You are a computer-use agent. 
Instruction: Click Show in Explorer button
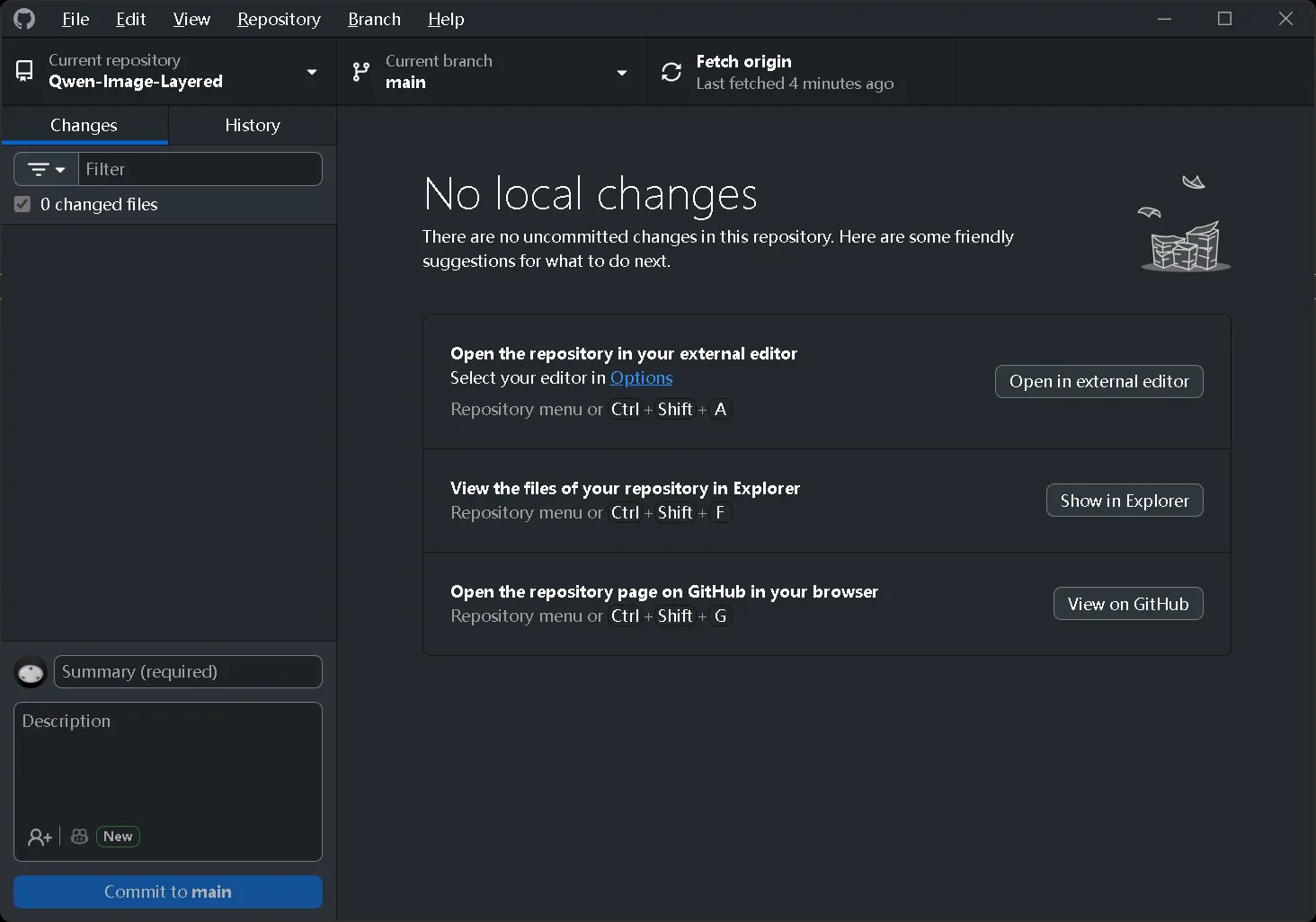[x=1125, y=501]
